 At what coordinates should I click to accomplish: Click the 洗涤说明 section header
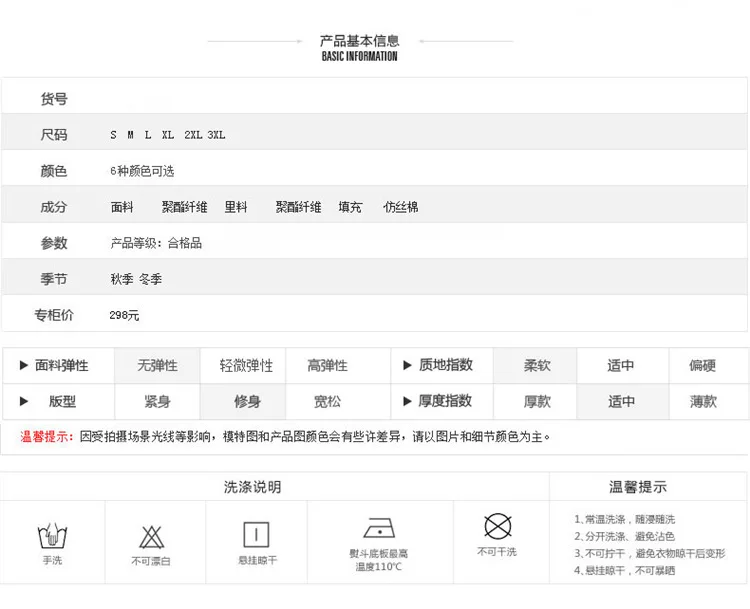(x=253, y=487)
